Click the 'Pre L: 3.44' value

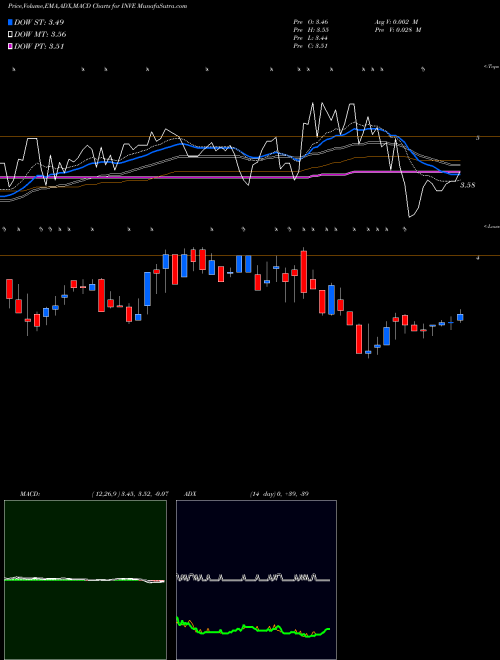coord(311,38)
